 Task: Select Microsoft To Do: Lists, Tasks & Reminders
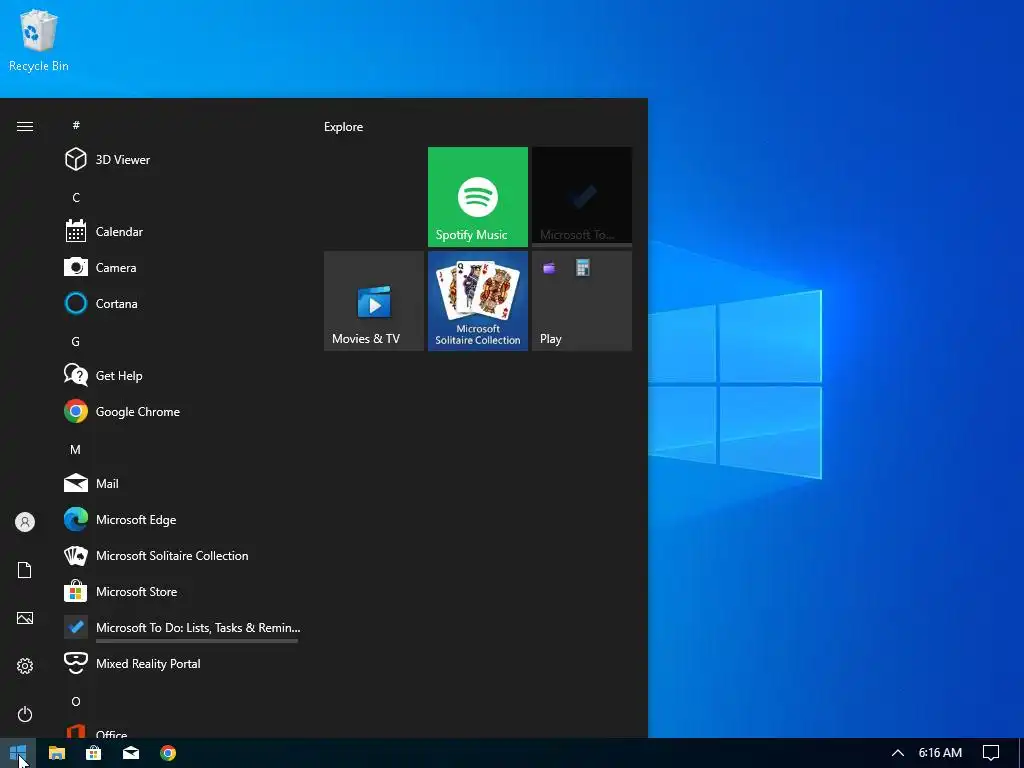coord(181,628)
